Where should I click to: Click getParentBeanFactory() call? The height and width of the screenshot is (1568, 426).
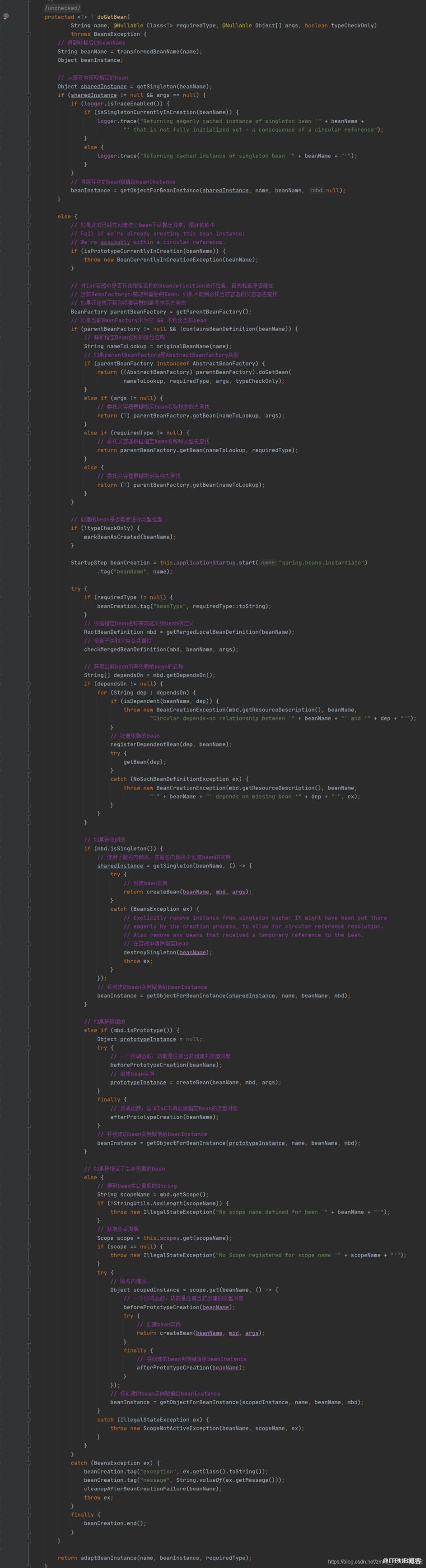click(213, 312)
